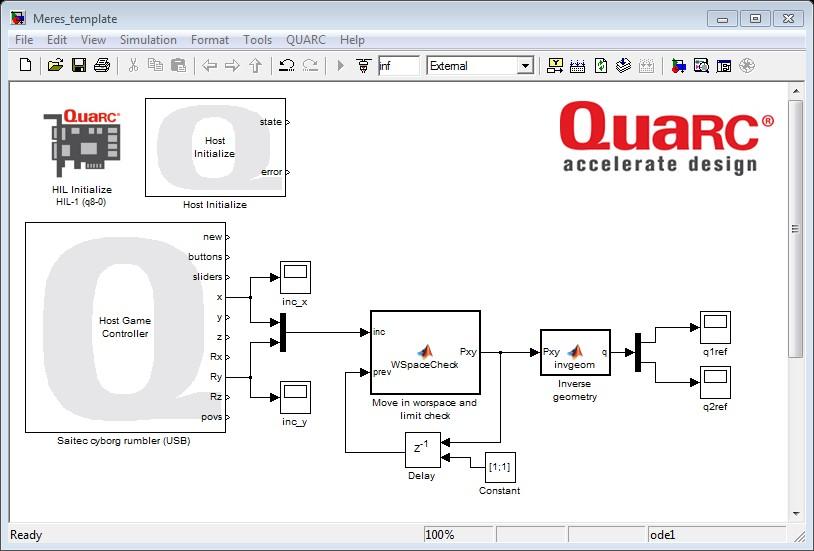
Task: Click the 'sliders' output port label
Action: [x=207, y=277]
